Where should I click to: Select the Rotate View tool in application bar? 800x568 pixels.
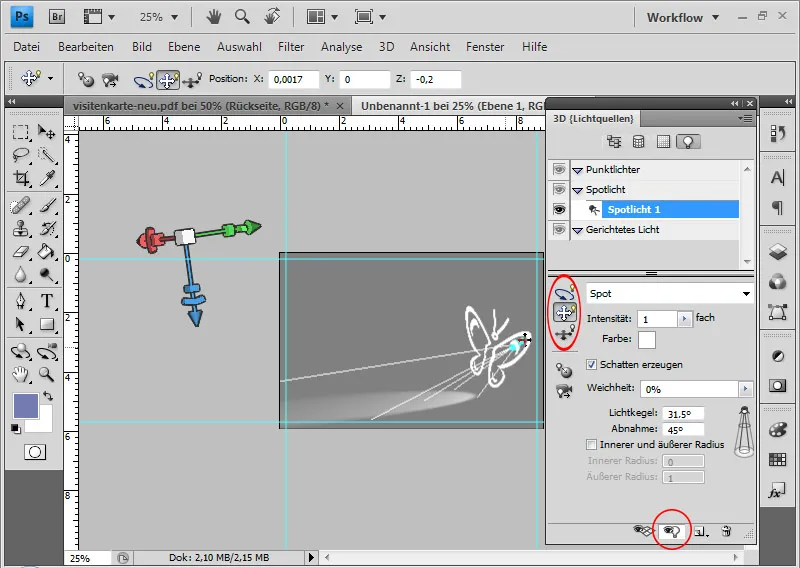pos(272,17)
